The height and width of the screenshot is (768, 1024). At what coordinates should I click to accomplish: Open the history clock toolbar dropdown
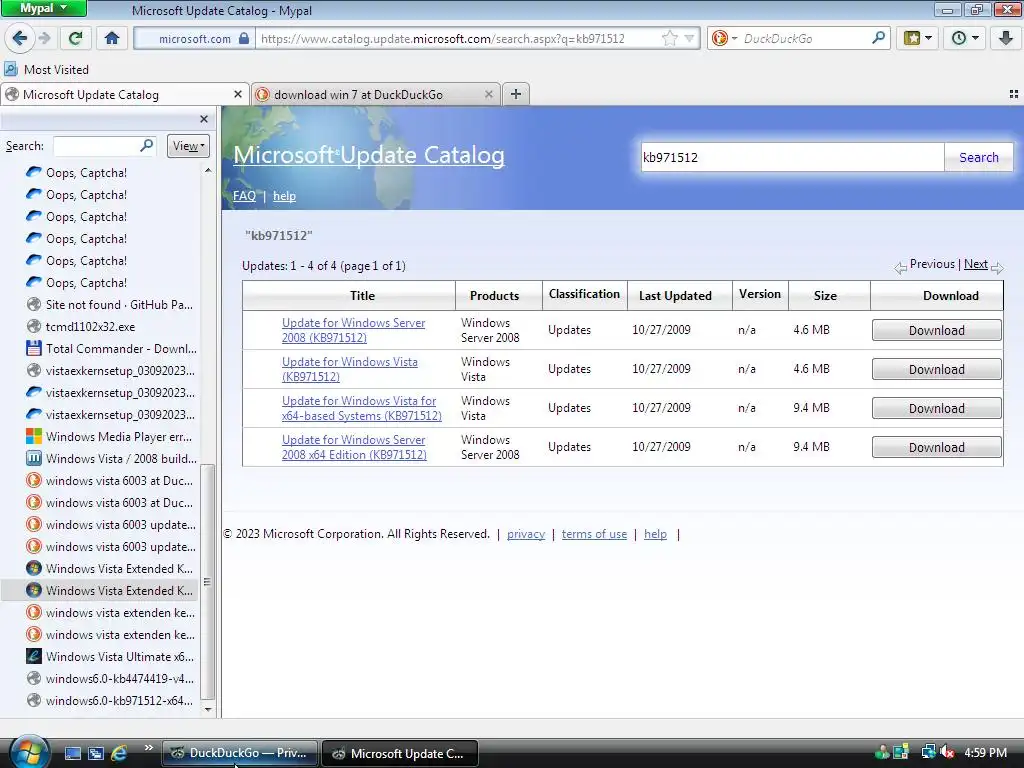tap(965, 38)
